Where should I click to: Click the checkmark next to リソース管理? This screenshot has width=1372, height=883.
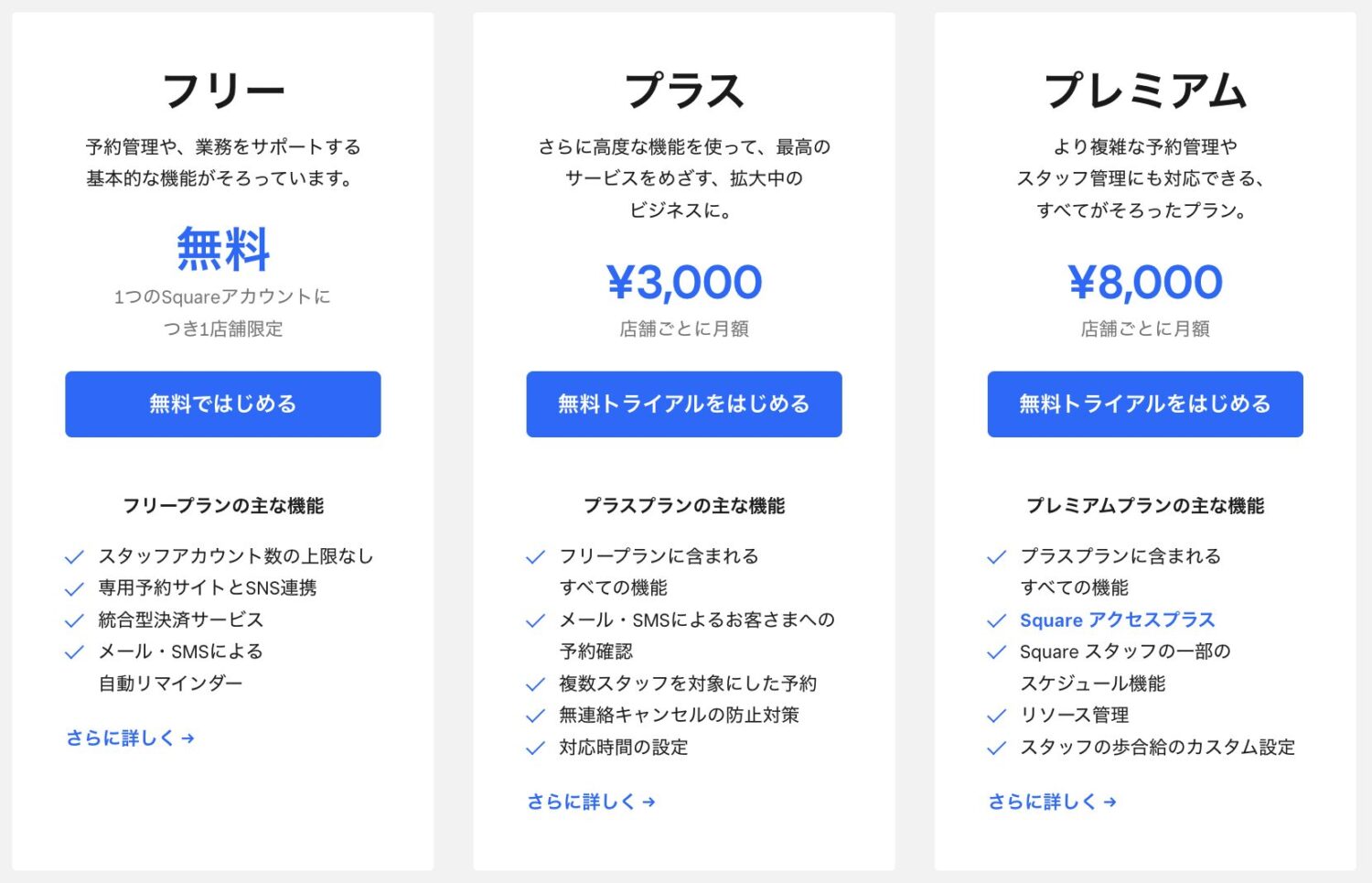(997, 716)
